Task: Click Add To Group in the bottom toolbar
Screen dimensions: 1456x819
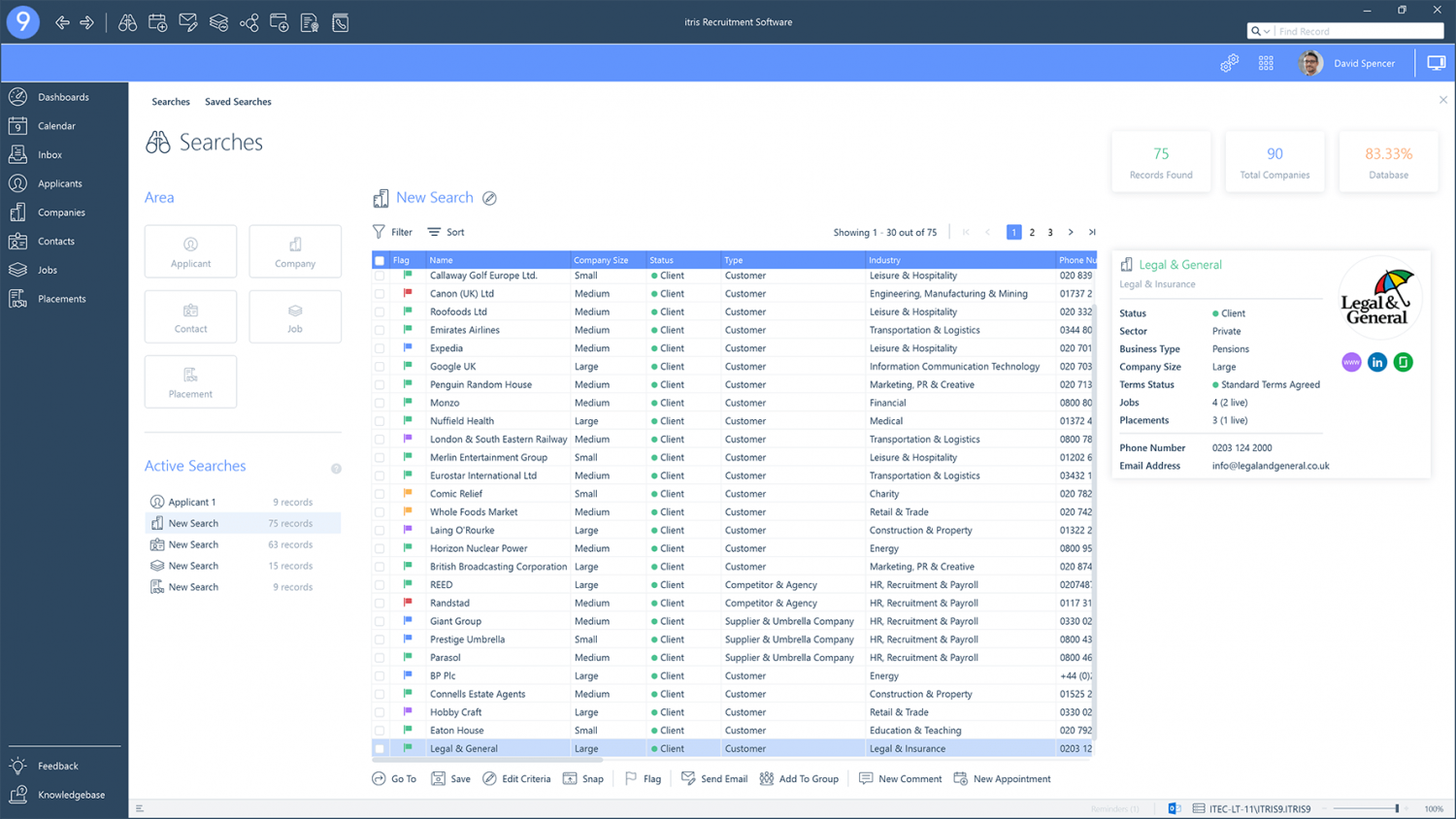Action: point(799,778)
